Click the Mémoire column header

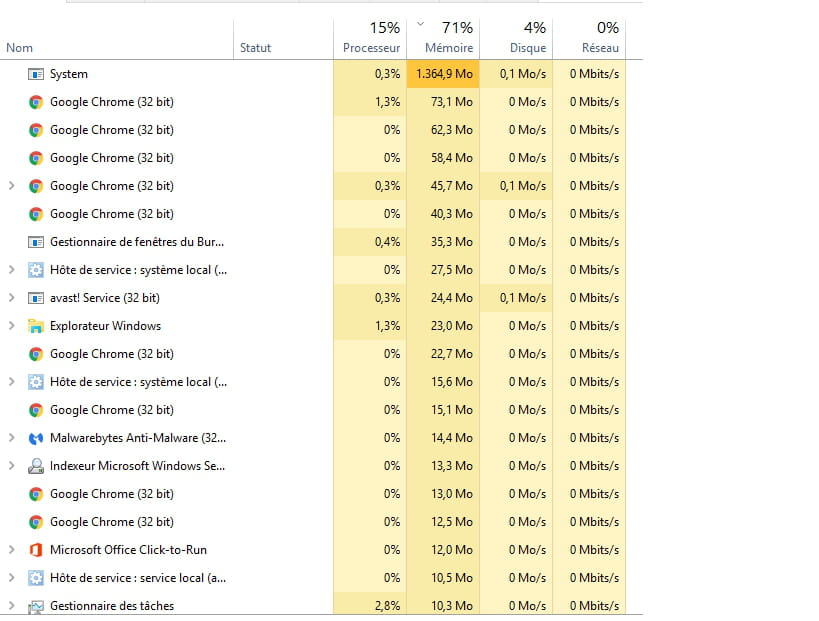pyautogui.click(x=443, y=39)
